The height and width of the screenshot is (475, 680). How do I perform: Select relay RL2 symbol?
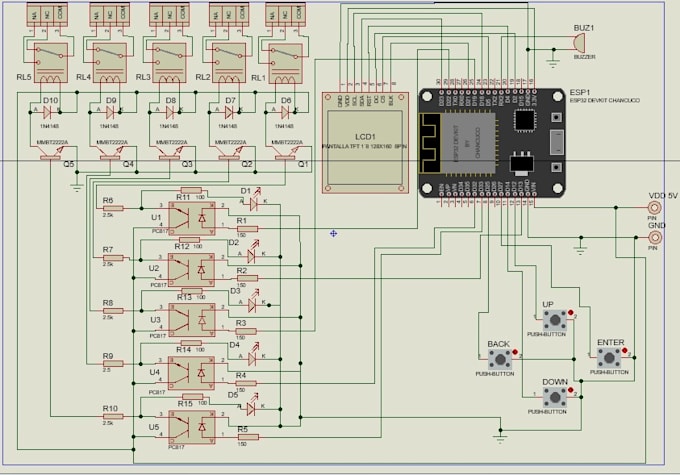[229, 62]
